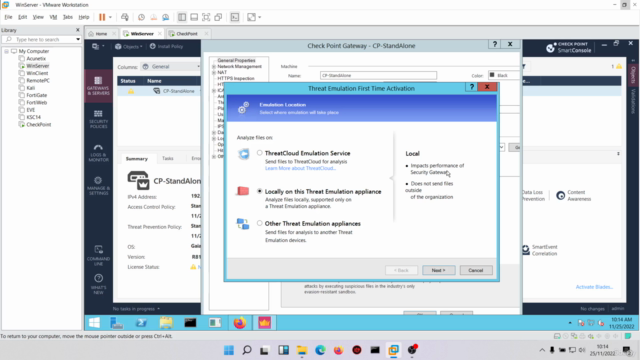This screenshot has height=360, width=640.
Task: Choose Other Threat Emulation appliances option
Action: pyautogui.click(x=260, y=223)
